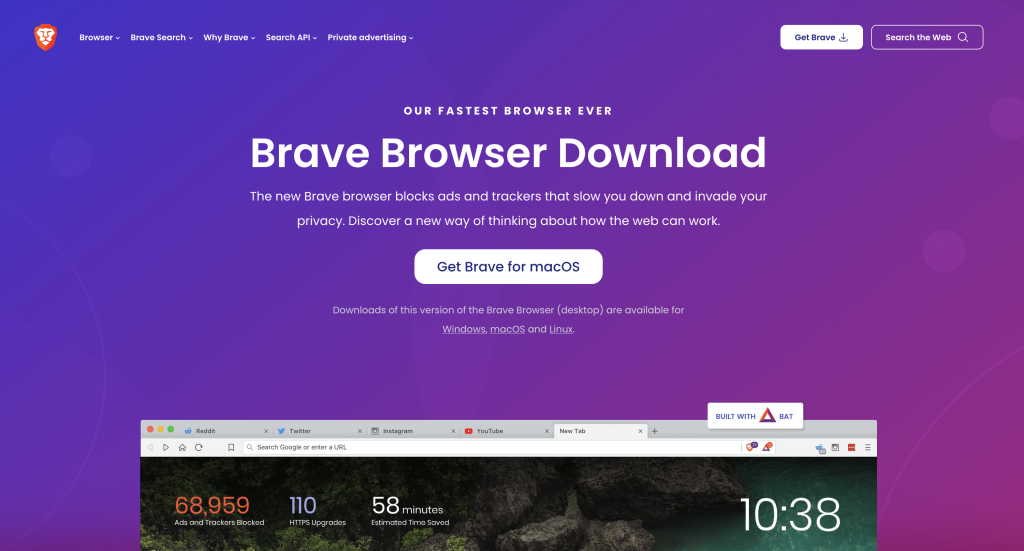Open the Why Brave menu

tap(229, 37)
